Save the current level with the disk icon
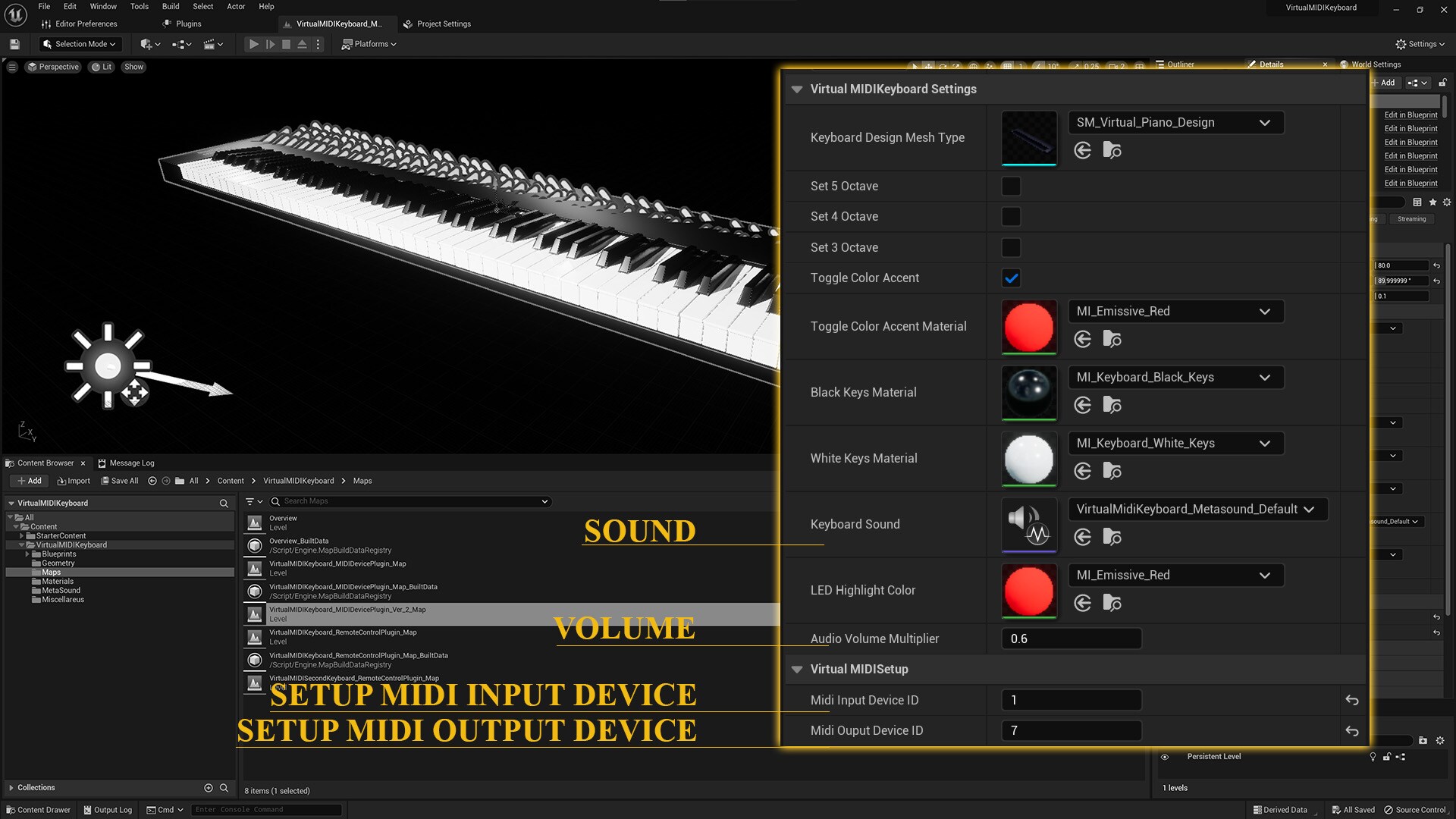Image resolution: width=1456 pixels, height=819 pixels. pyautogui.click(x=13, y=44)
